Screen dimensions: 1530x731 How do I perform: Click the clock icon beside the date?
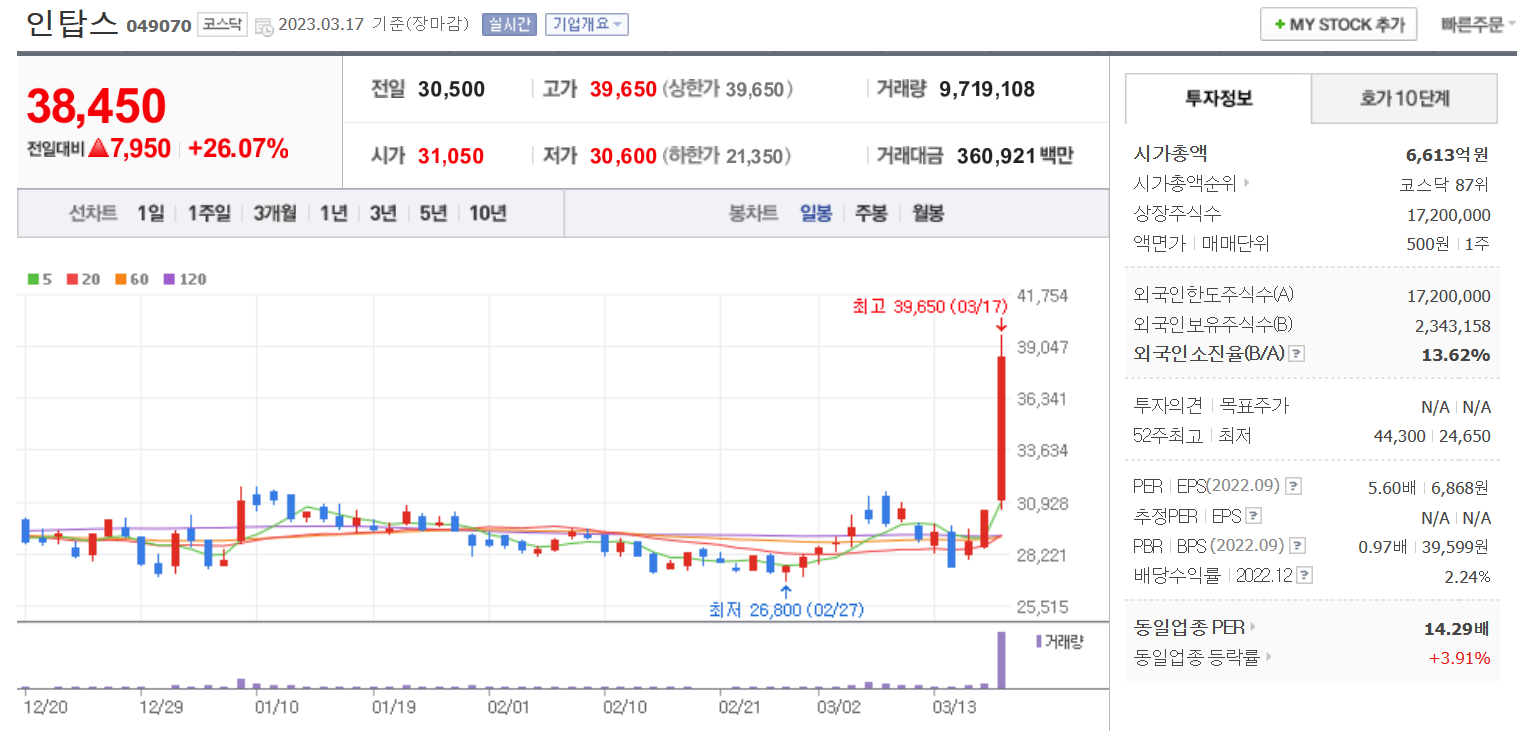tap(264, 27)
